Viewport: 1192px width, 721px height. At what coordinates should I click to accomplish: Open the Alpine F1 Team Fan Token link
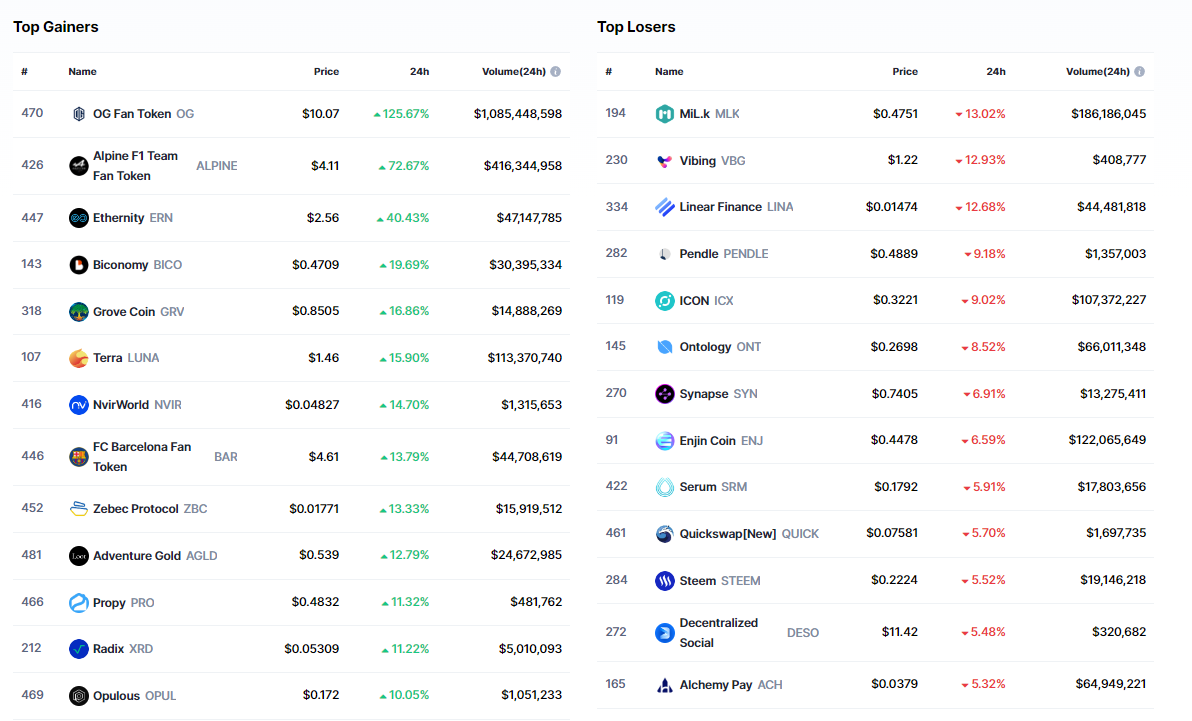(x=135, y=166)
